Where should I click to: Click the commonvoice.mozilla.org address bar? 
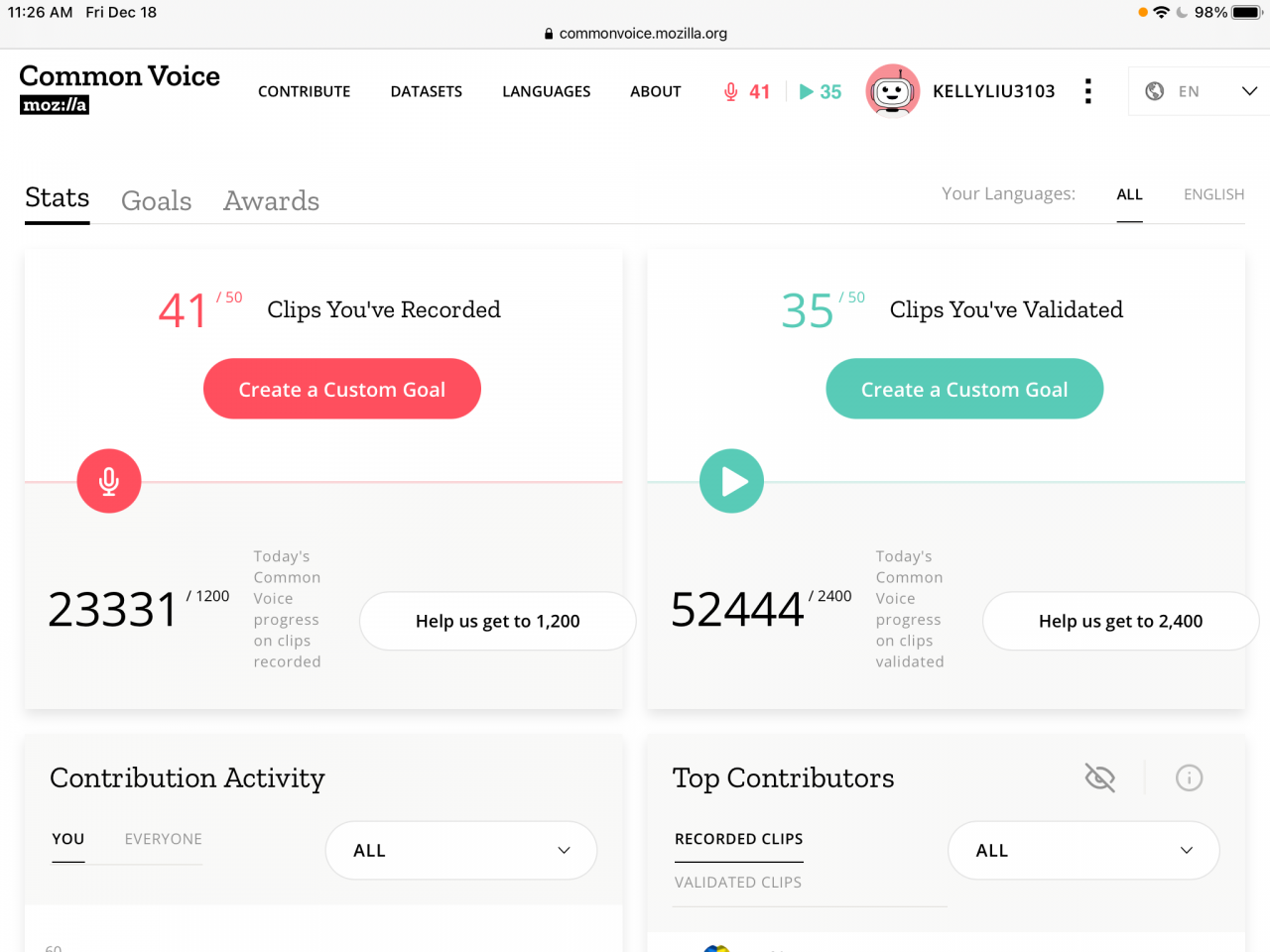[635, 33]
